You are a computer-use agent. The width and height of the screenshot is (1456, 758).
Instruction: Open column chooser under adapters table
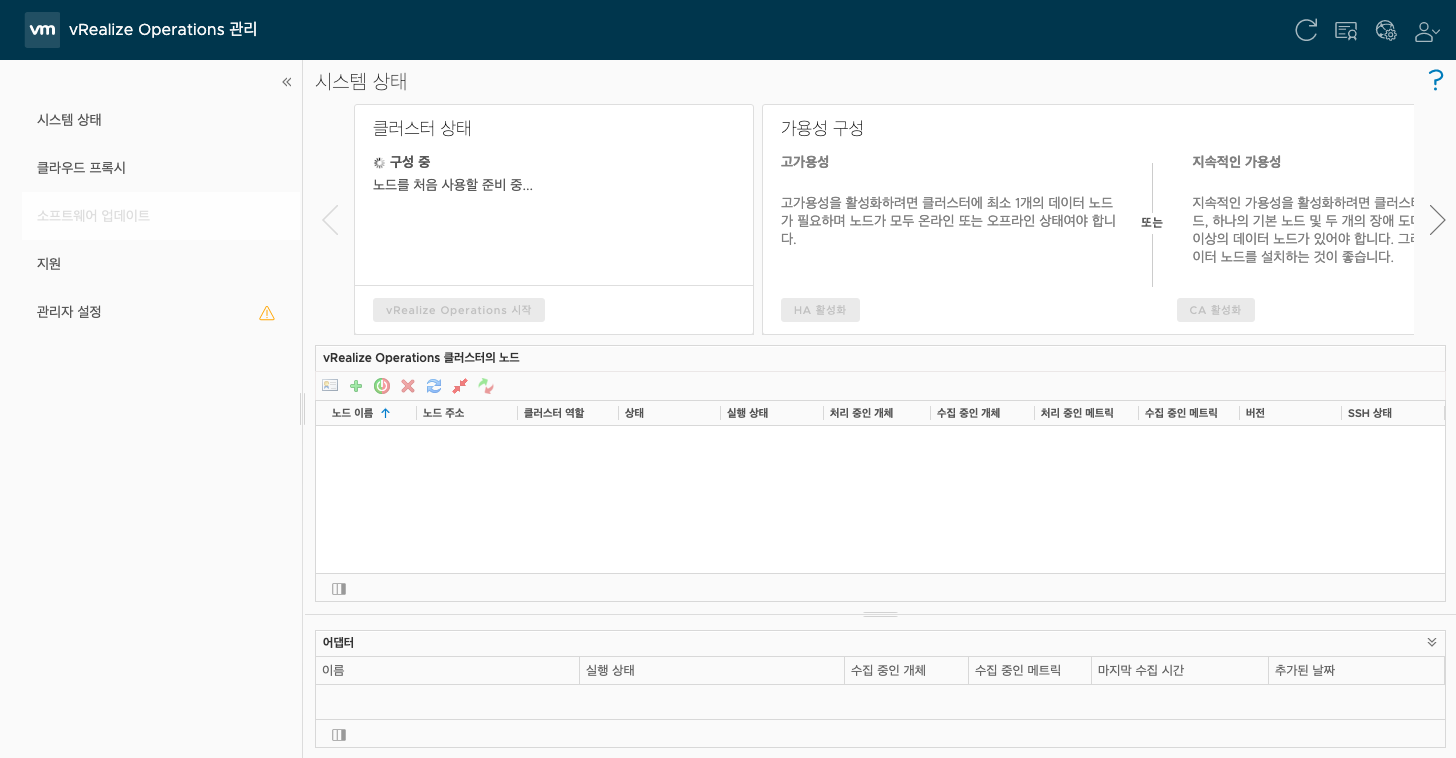click(x=339, y=735)
